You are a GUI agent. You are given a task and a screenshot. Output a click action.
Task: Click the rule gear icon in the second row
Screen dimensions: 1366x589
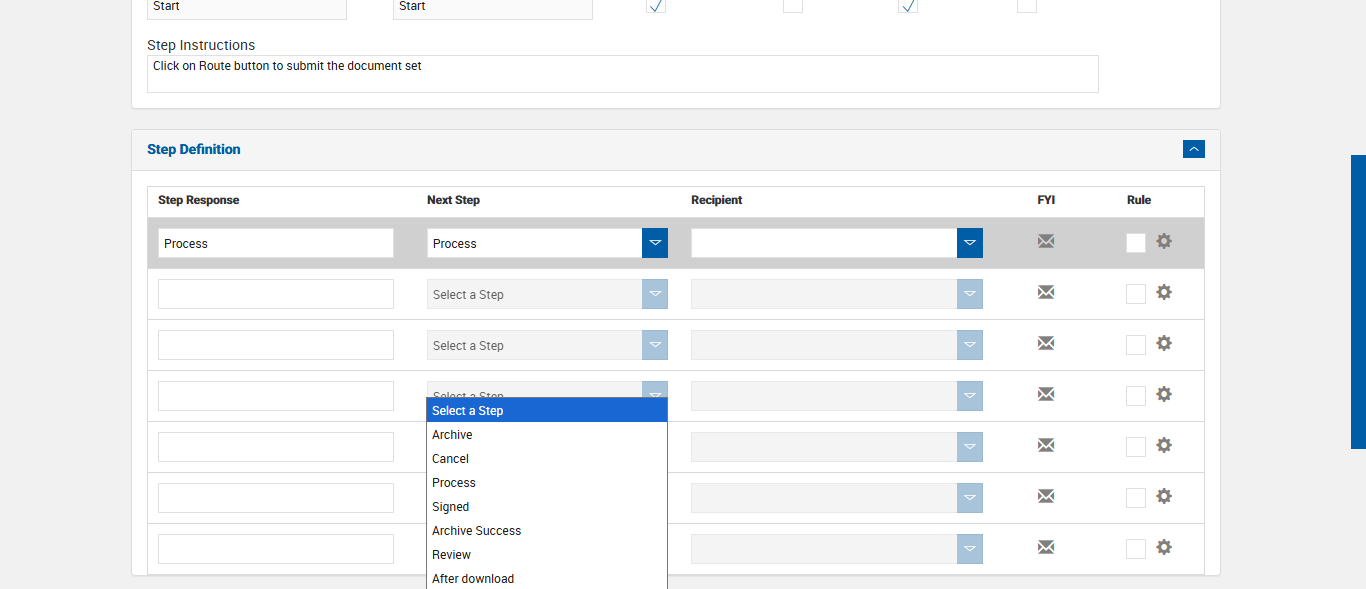1164,292
